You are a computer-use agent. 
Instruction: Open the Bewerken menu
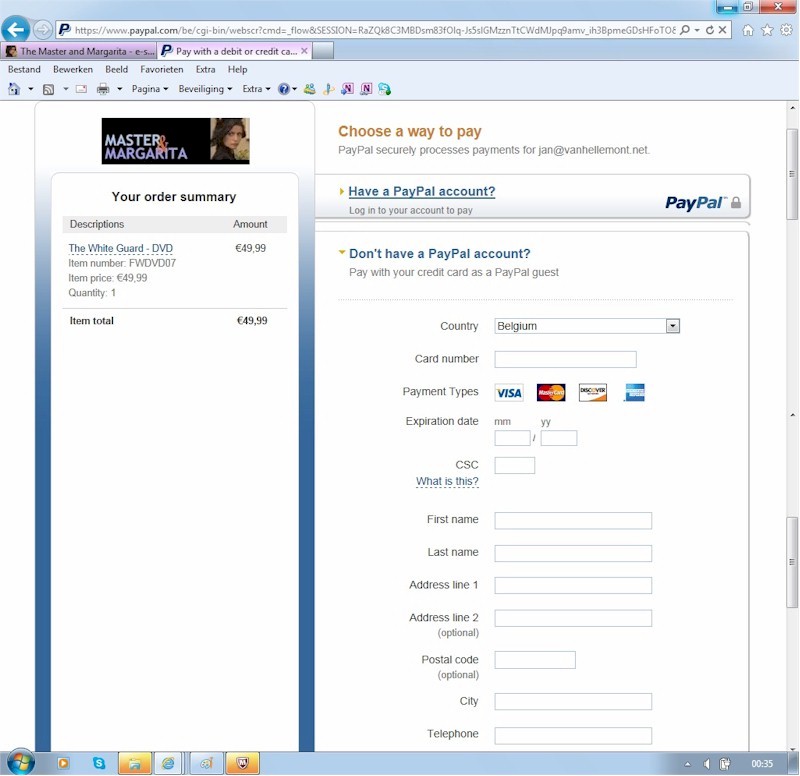click(73, 69)
